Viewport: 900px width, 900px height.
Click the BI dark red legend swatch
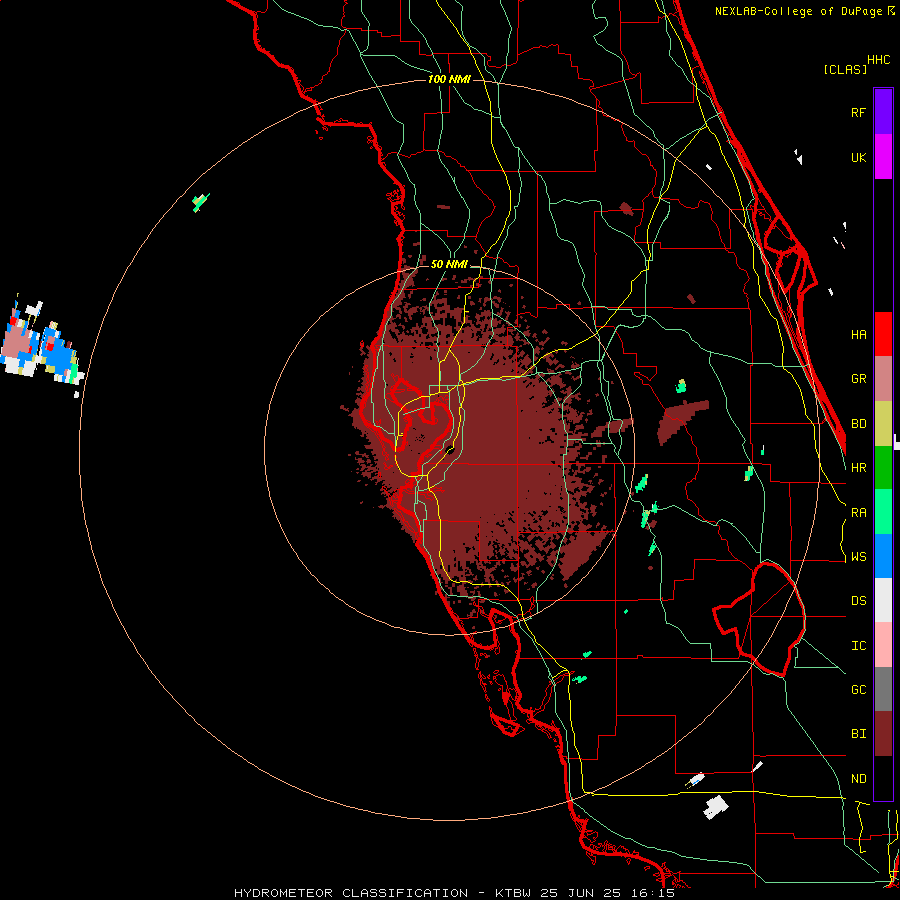pos(883,734)
